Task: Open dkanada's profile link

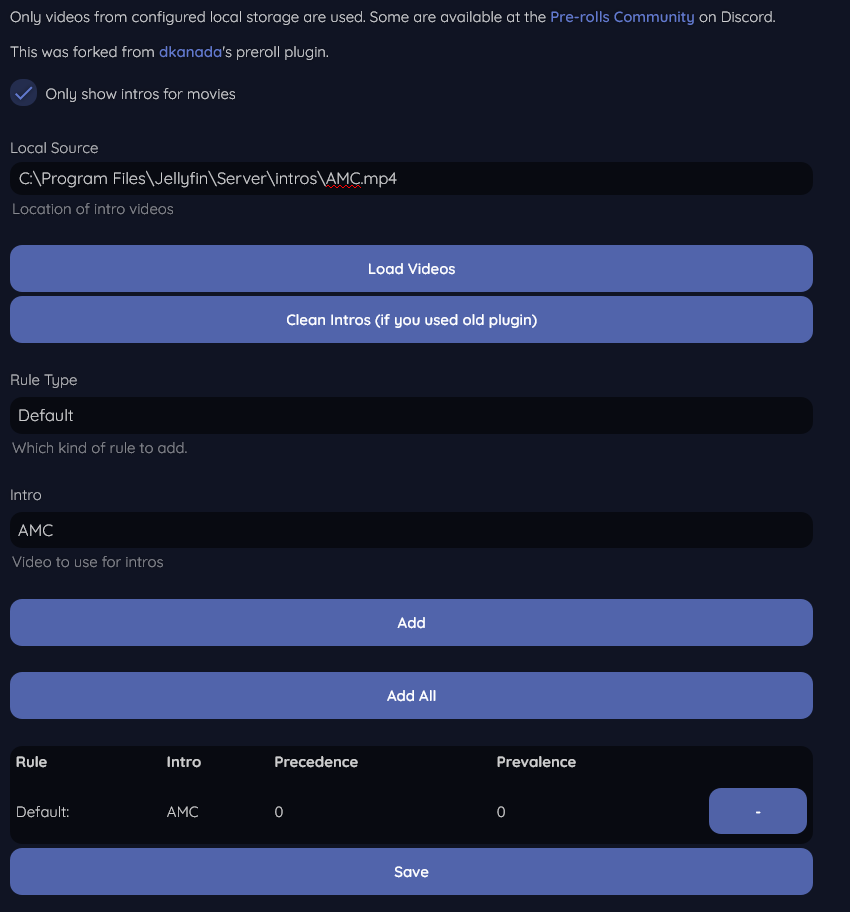Action: pyautogui.click(x=190, y=52)
